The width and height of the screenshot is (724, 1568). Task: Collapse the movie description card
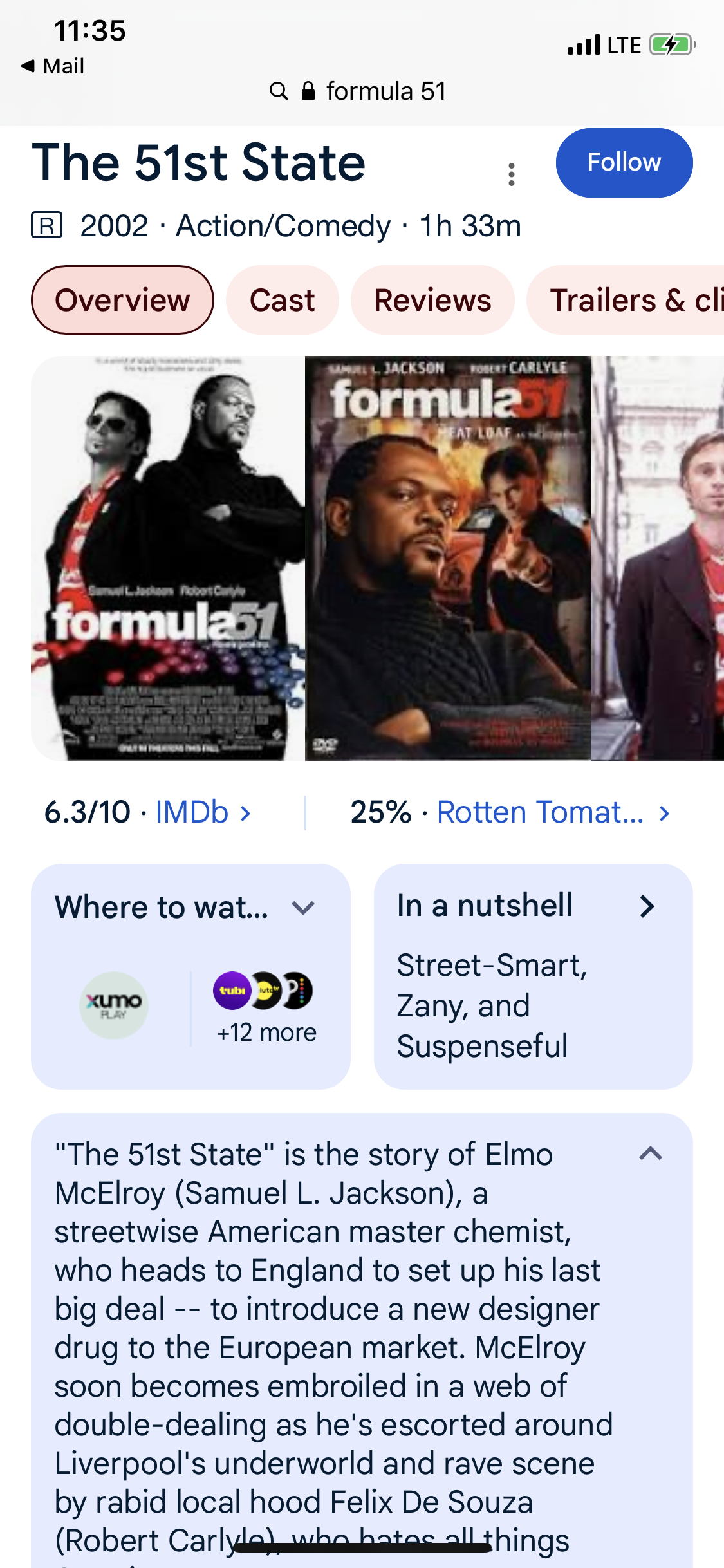pos(651,1153)
